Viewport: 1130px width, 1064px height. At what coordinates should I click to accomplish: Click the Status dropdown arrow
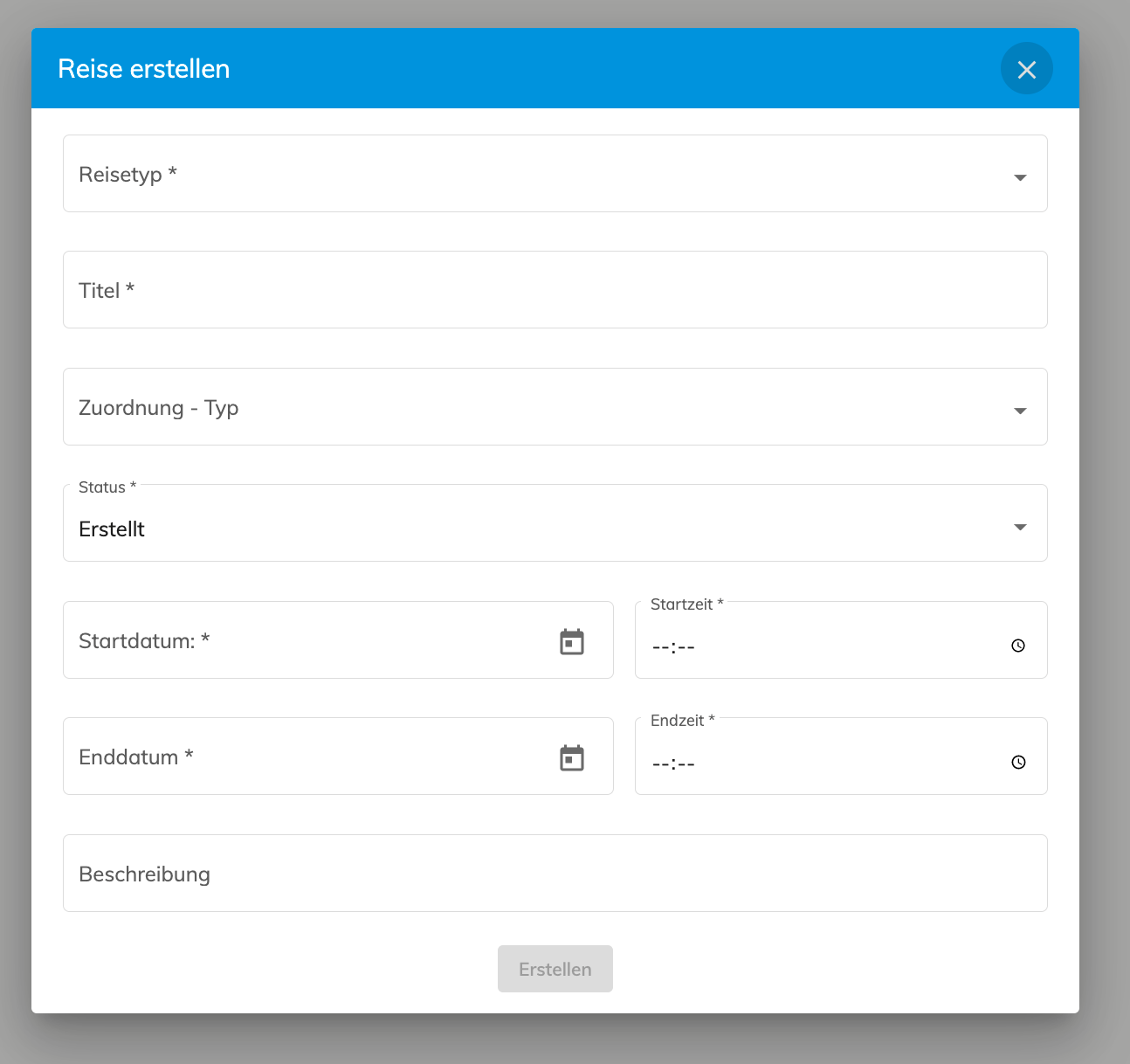click(x=1019, y=527)
